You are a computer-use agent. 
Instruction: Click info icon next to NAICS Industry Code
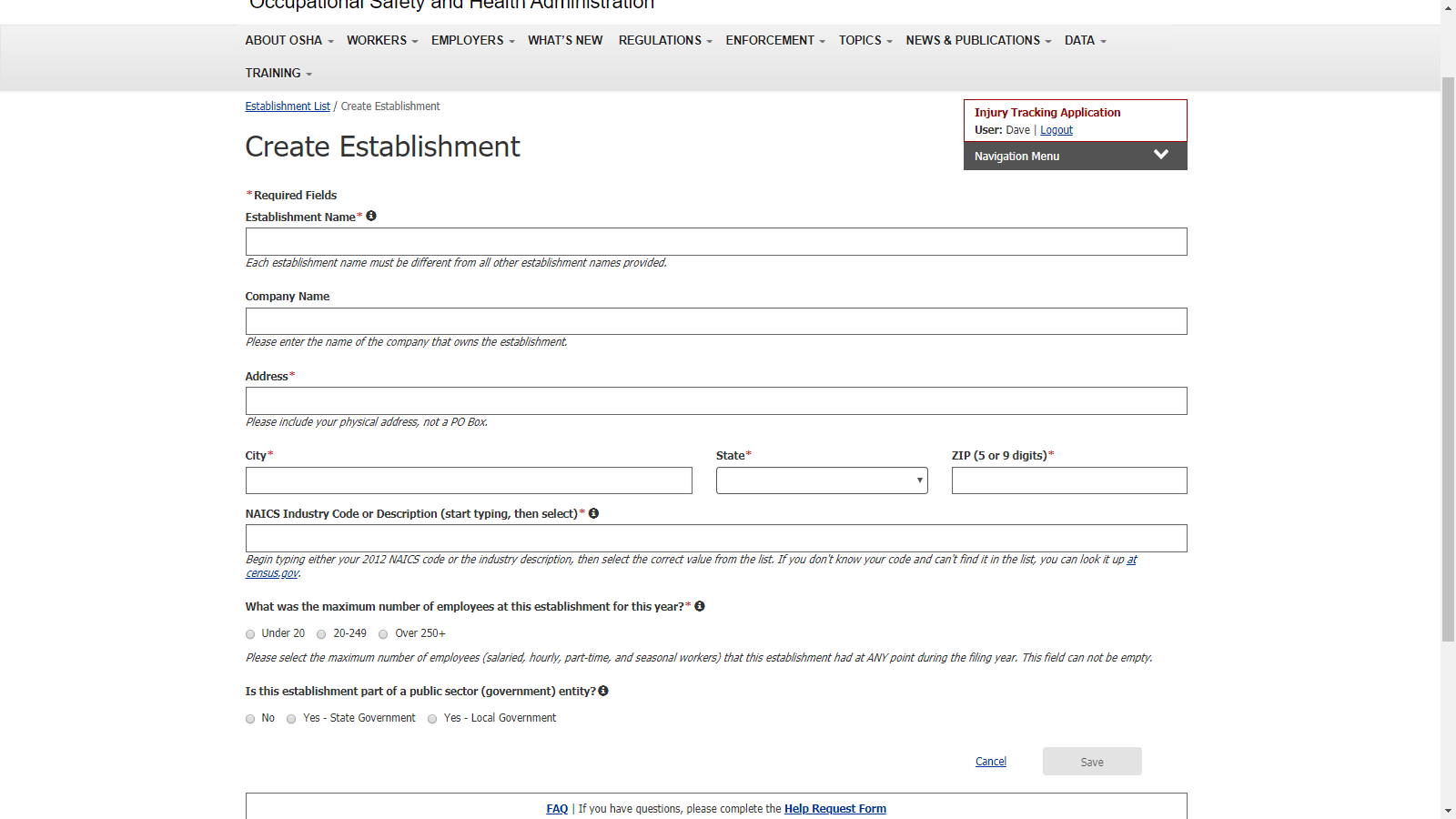[x=593, y=513]
